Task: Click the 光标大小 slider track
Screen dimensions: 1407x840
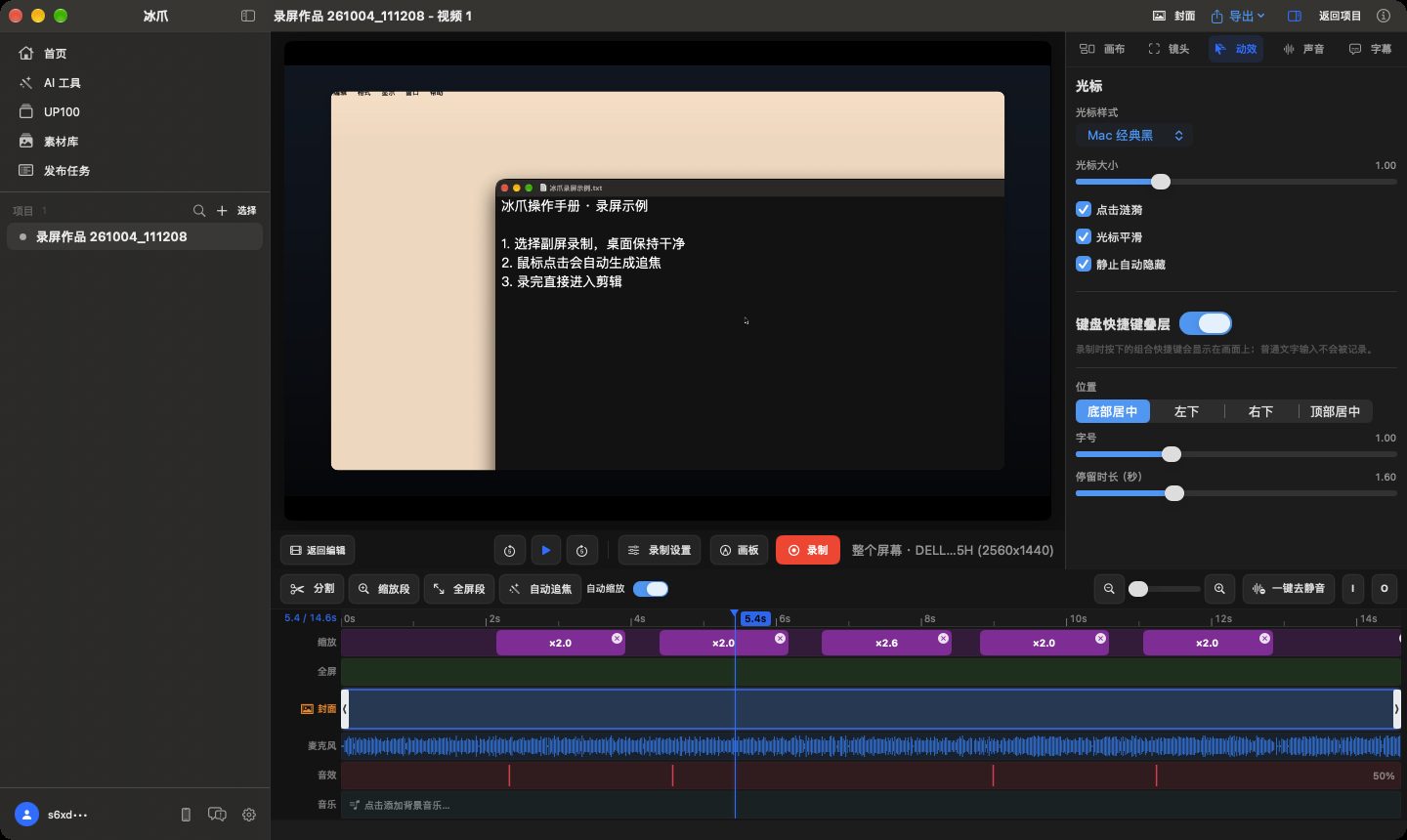Action: coord(1236,182)
